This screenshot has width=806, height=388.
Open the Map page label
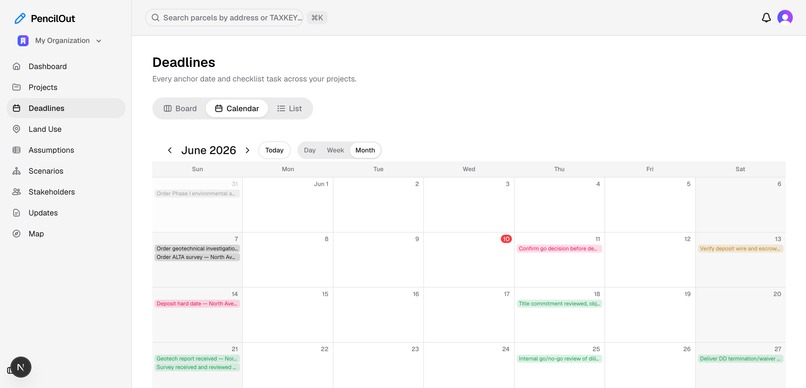36,234
